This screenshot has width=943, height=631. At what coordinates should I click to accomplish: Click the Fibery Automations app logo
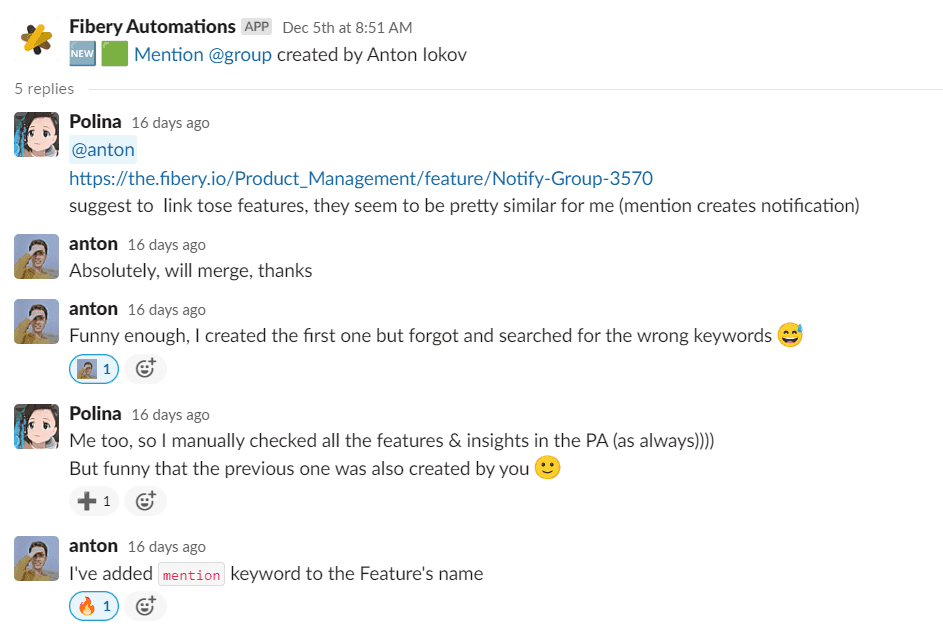click(x=37, y=39)
